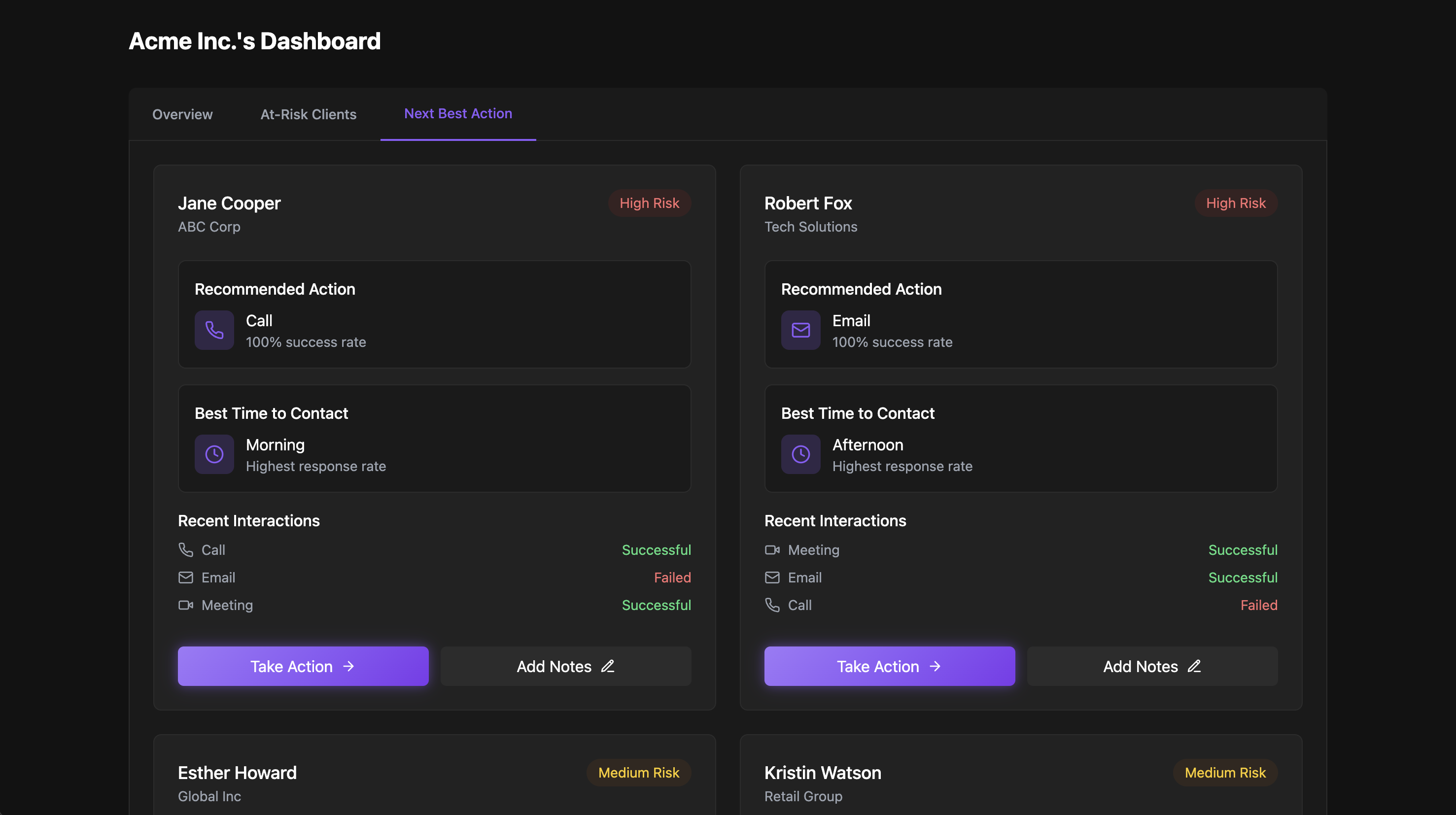Click Successful status on Robert Fox's Meeting row
This screenshot has height=815, width=1456.
click(1243, 550)
